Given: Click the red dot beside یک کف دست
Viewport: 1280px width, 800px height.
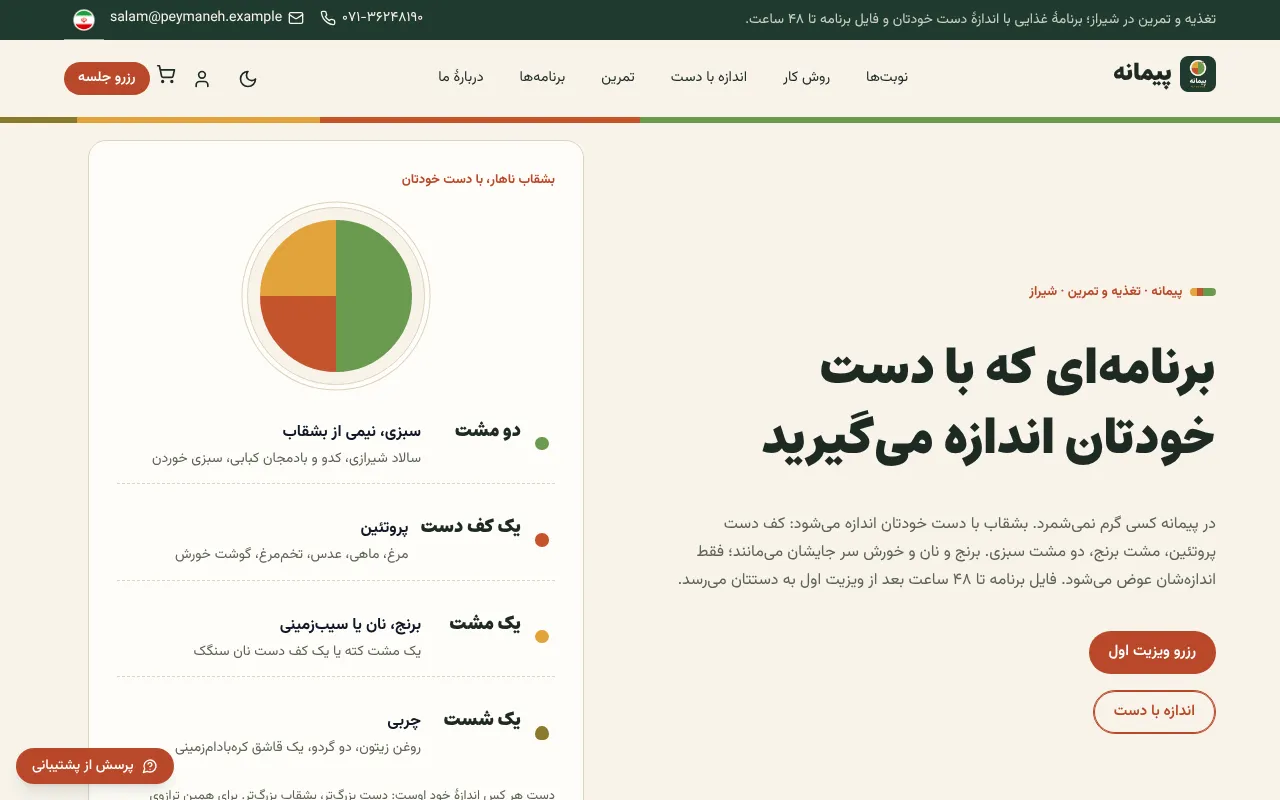Looking at the screenshot, I should [x=542, y=541].
